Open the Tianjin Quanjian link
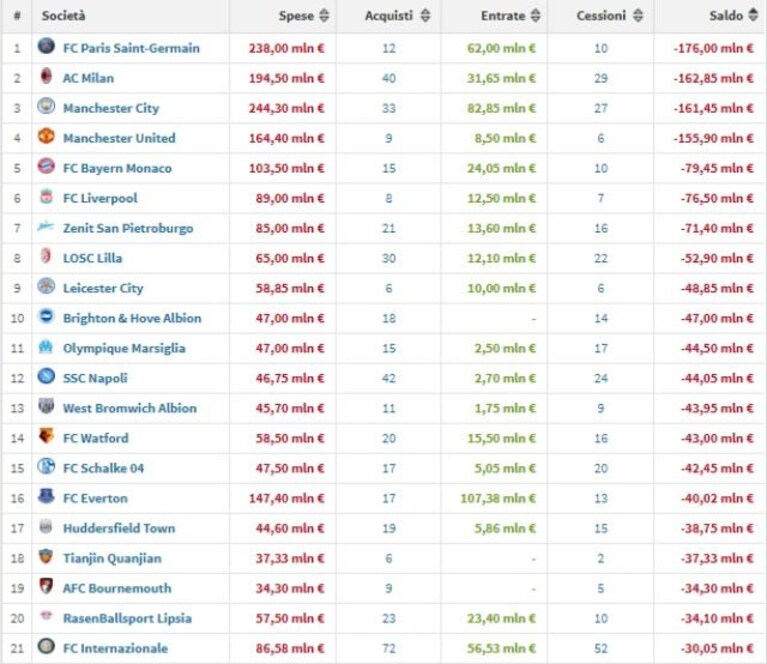Screen dimensions: 767x664 click(x=112, y=558)
